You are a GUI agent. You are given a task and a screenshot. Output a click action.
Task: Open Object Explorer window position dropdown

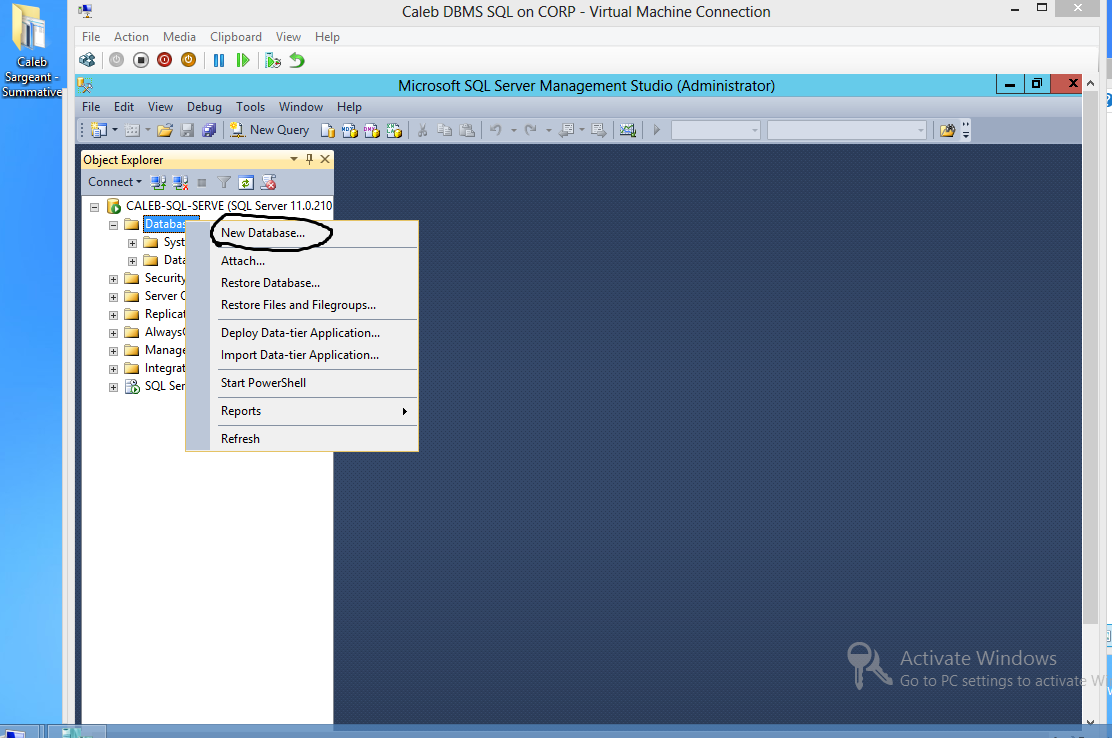pyautogui.click(x=294, y=160)
